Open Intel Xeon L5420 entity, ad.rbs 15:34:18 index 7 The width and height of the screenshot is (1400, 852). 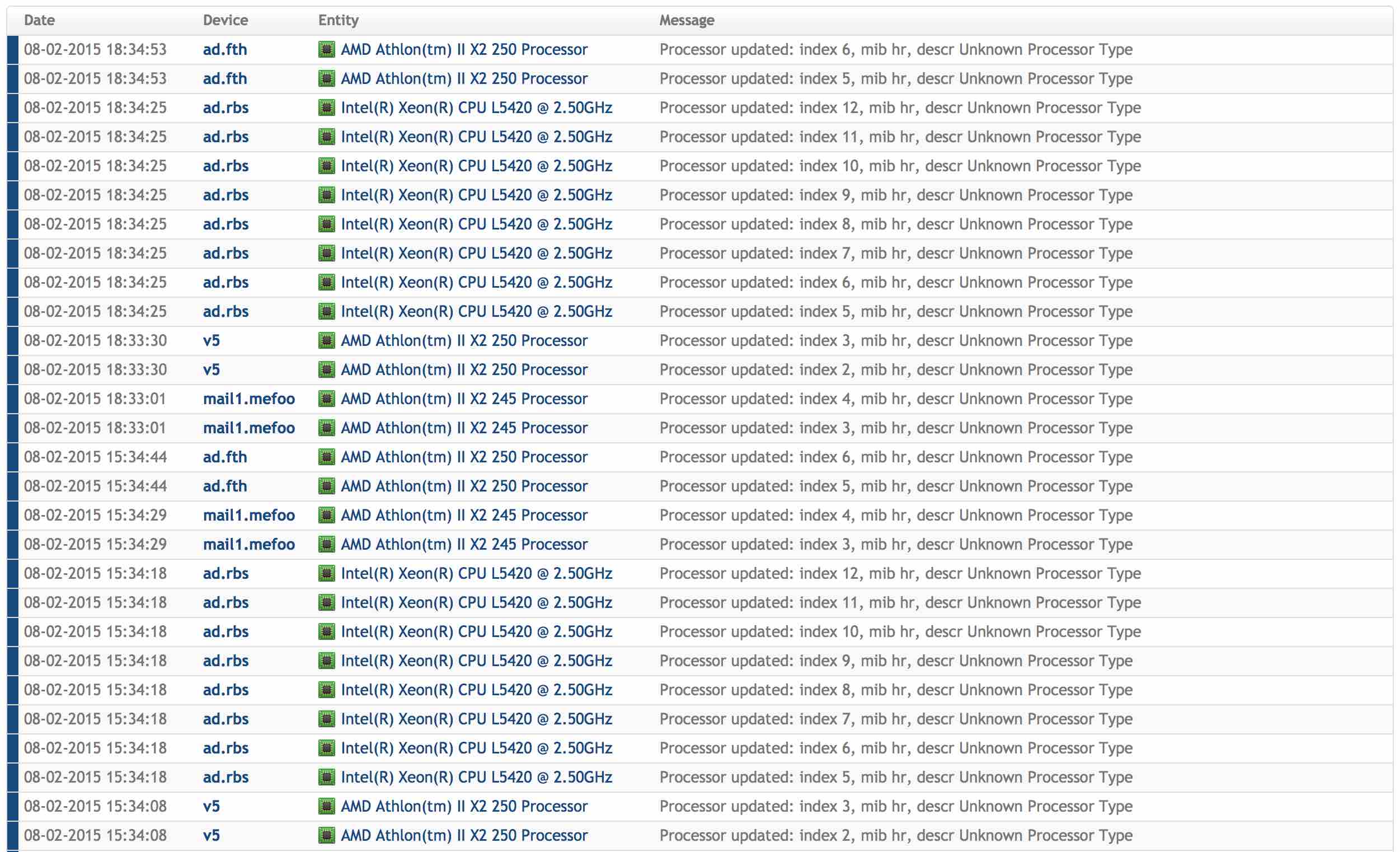477,719
